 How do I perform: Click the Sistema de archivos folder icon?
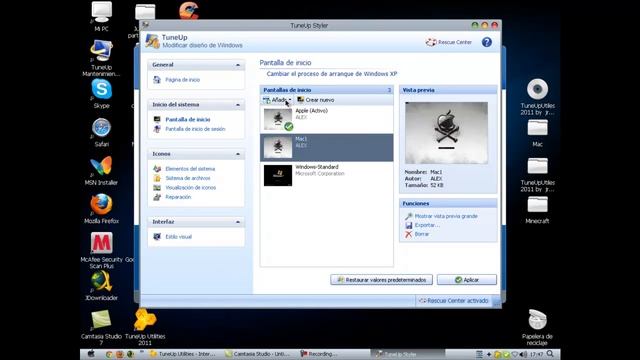[157, 178]
